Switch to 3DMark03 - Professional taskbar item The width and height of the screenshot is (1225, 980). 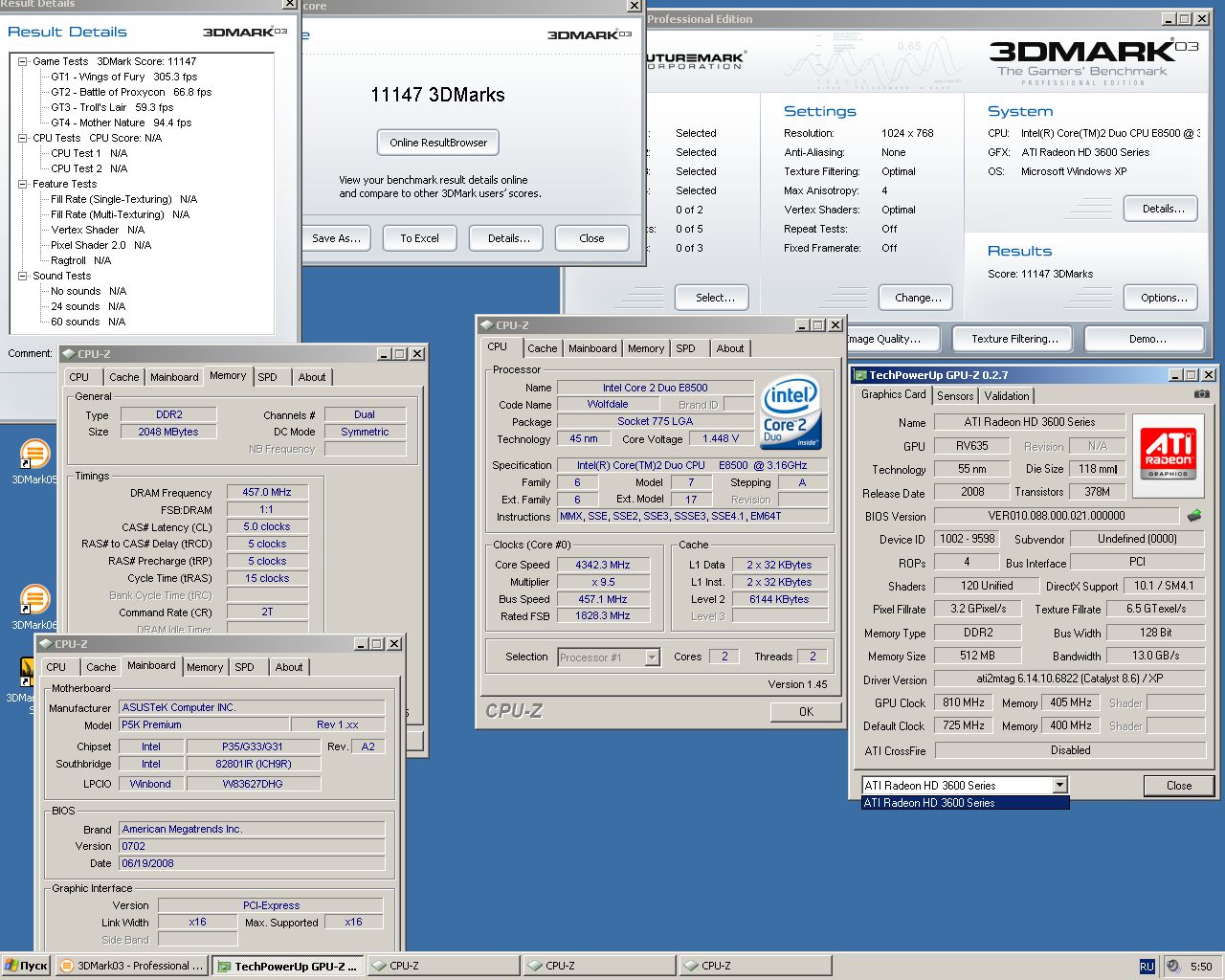(x=132, y=967)
